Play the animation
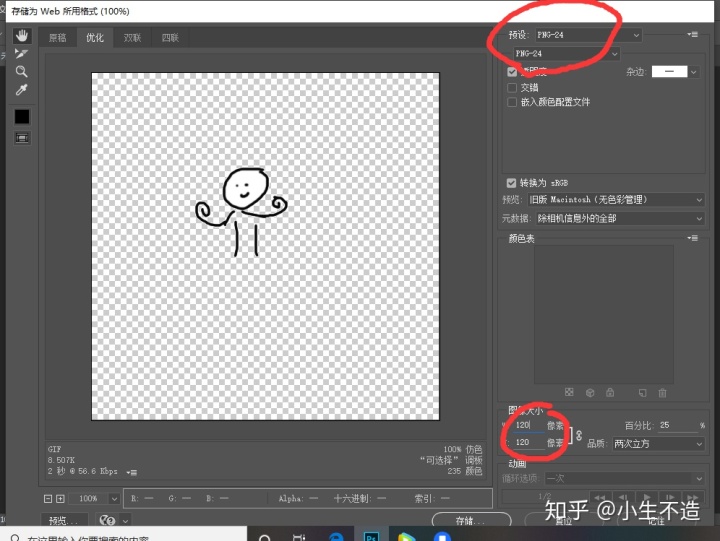The image size is (720, 541). (647, 497)
